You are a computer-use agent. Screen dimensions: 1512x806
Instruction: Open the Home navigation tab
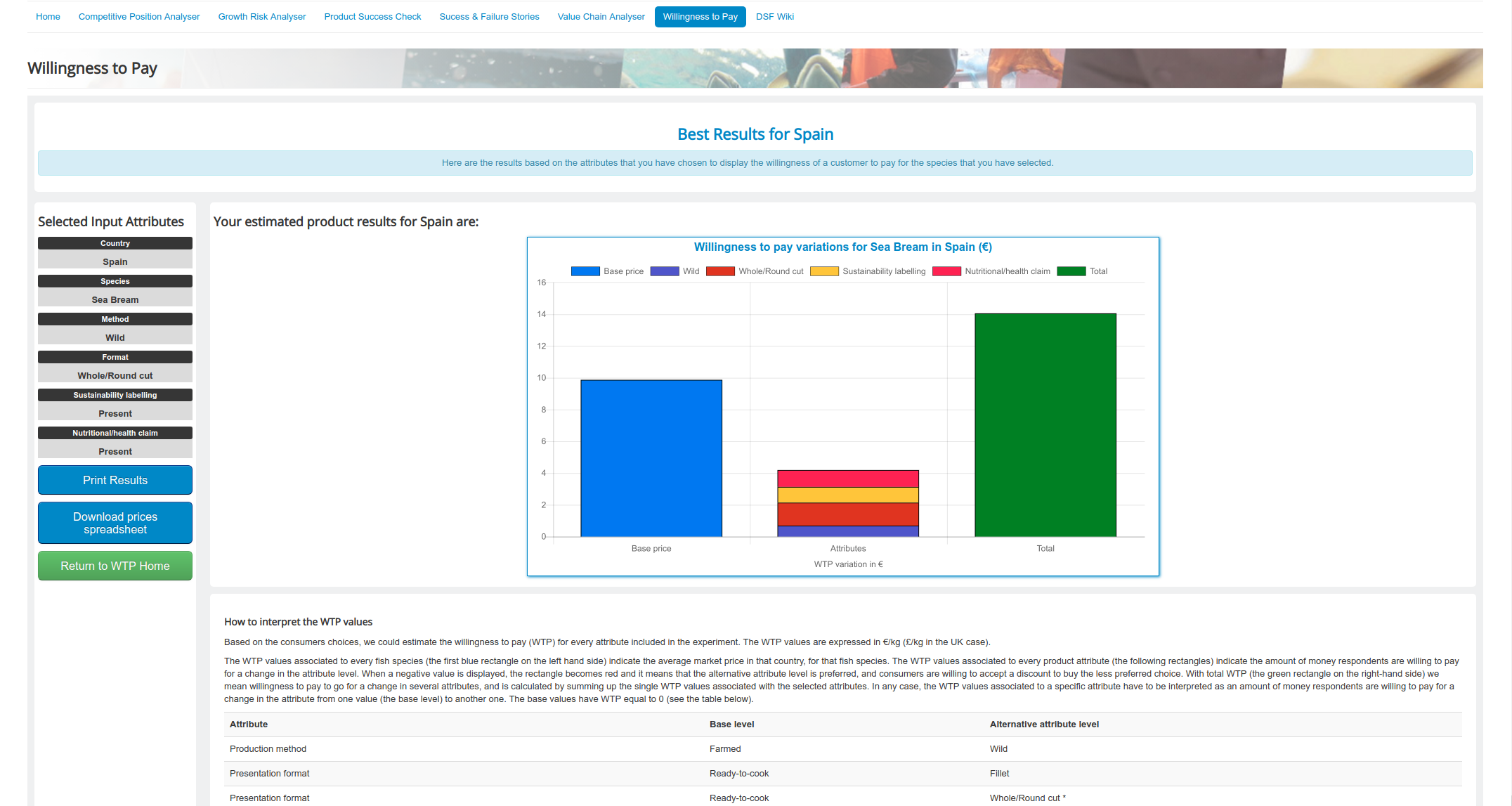[x=48, y=17]
